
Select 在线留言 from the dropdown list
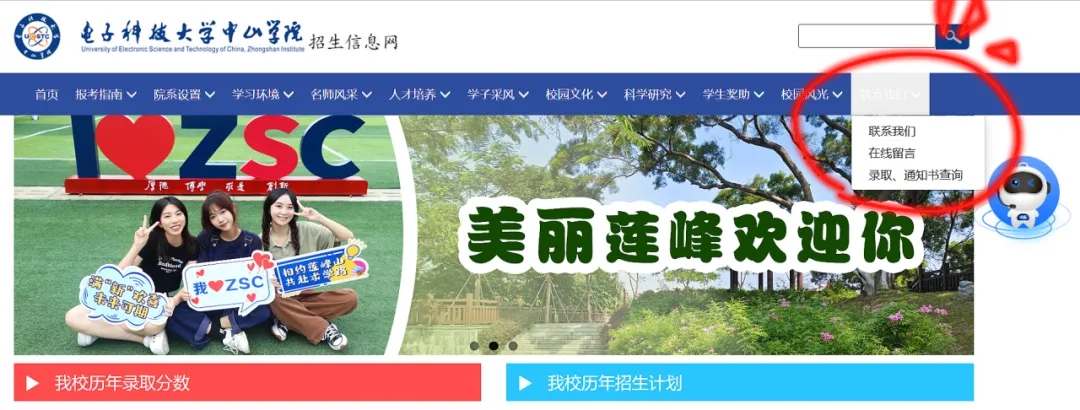click(x=892, y=154)
